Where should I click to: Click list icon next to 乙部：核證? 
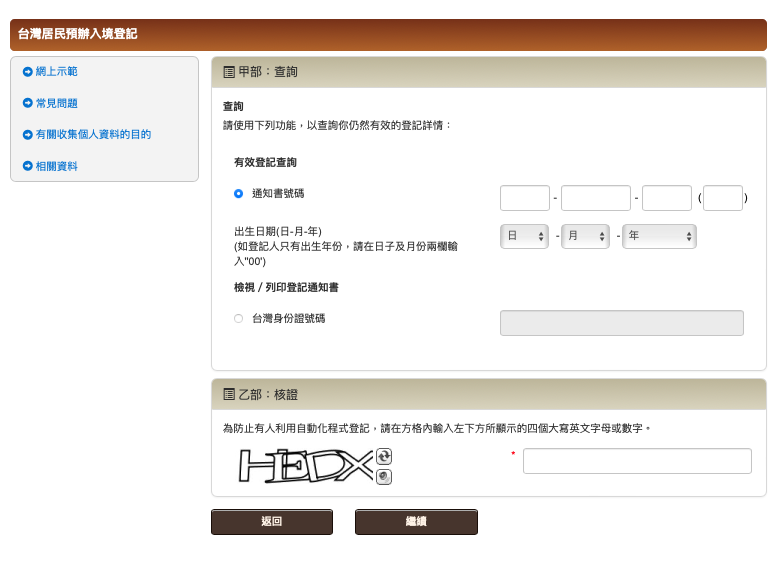[x=229, y=395]
